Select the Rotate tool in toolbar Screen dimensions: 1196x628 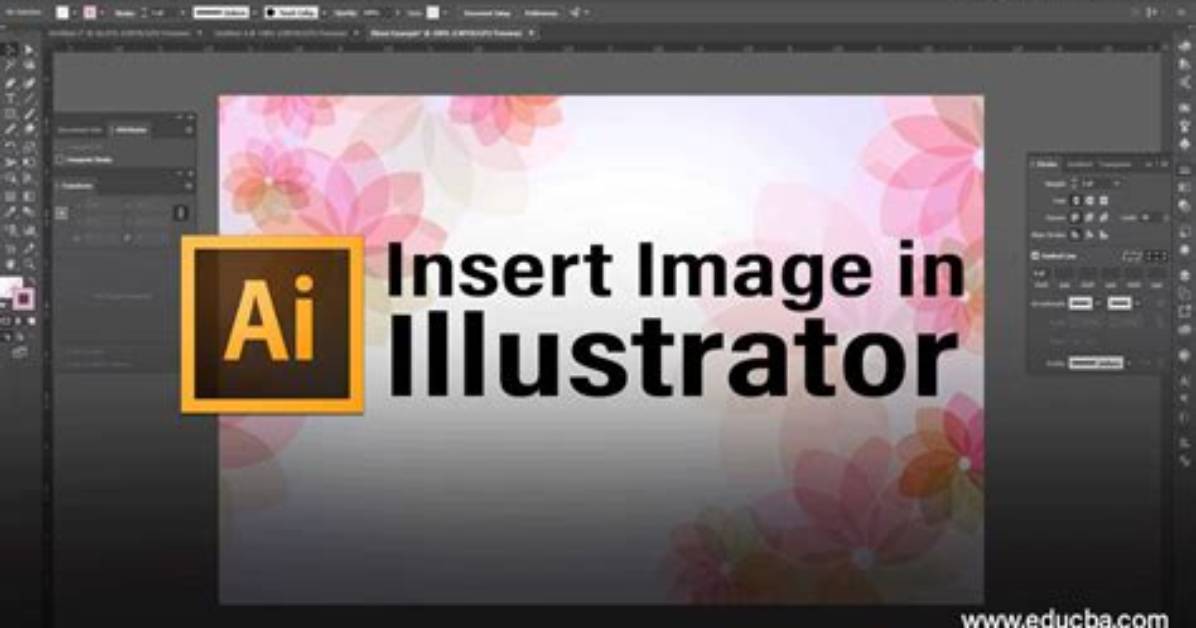10,146
